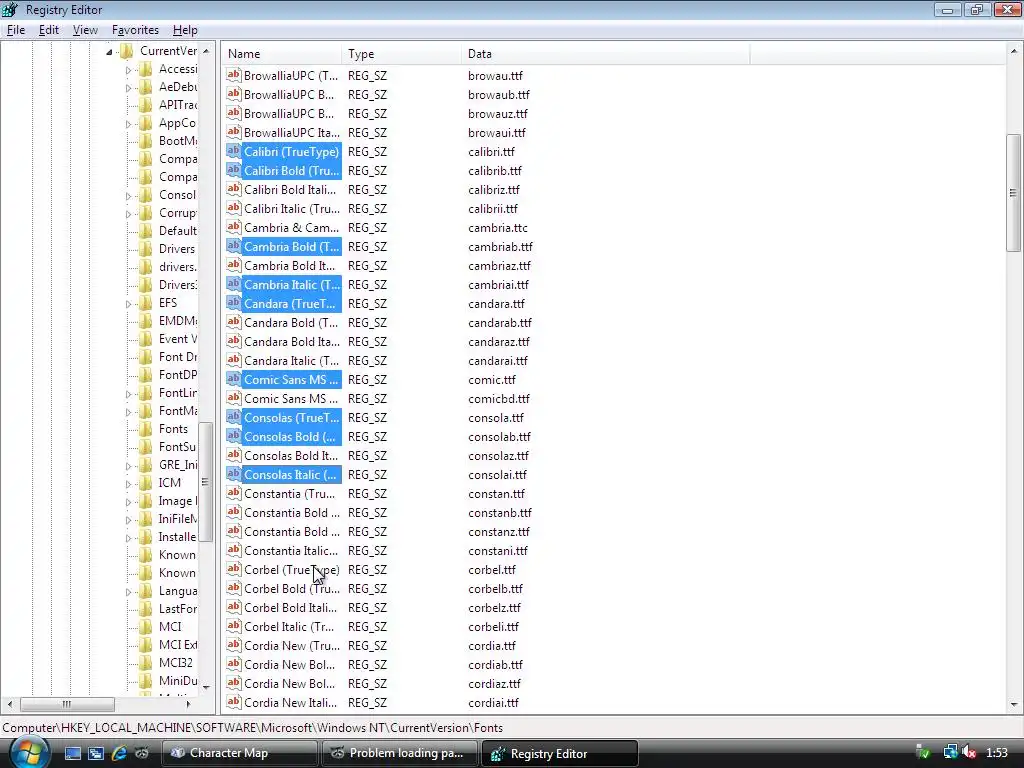This screenshot has width=1024, height=768.
Task: Select the Corbel (TrueType) registry value
Action: (291, 570)
